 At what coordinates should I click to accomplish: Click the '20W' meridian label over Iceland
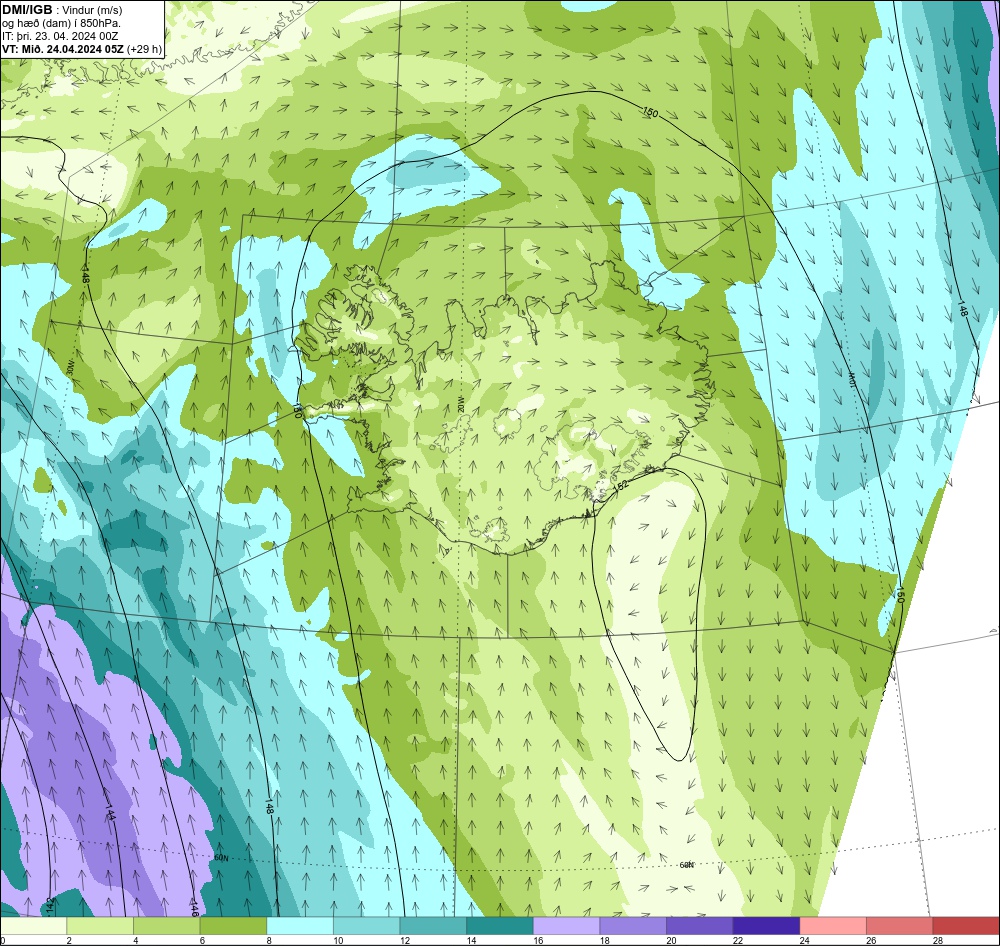point(460,404)
